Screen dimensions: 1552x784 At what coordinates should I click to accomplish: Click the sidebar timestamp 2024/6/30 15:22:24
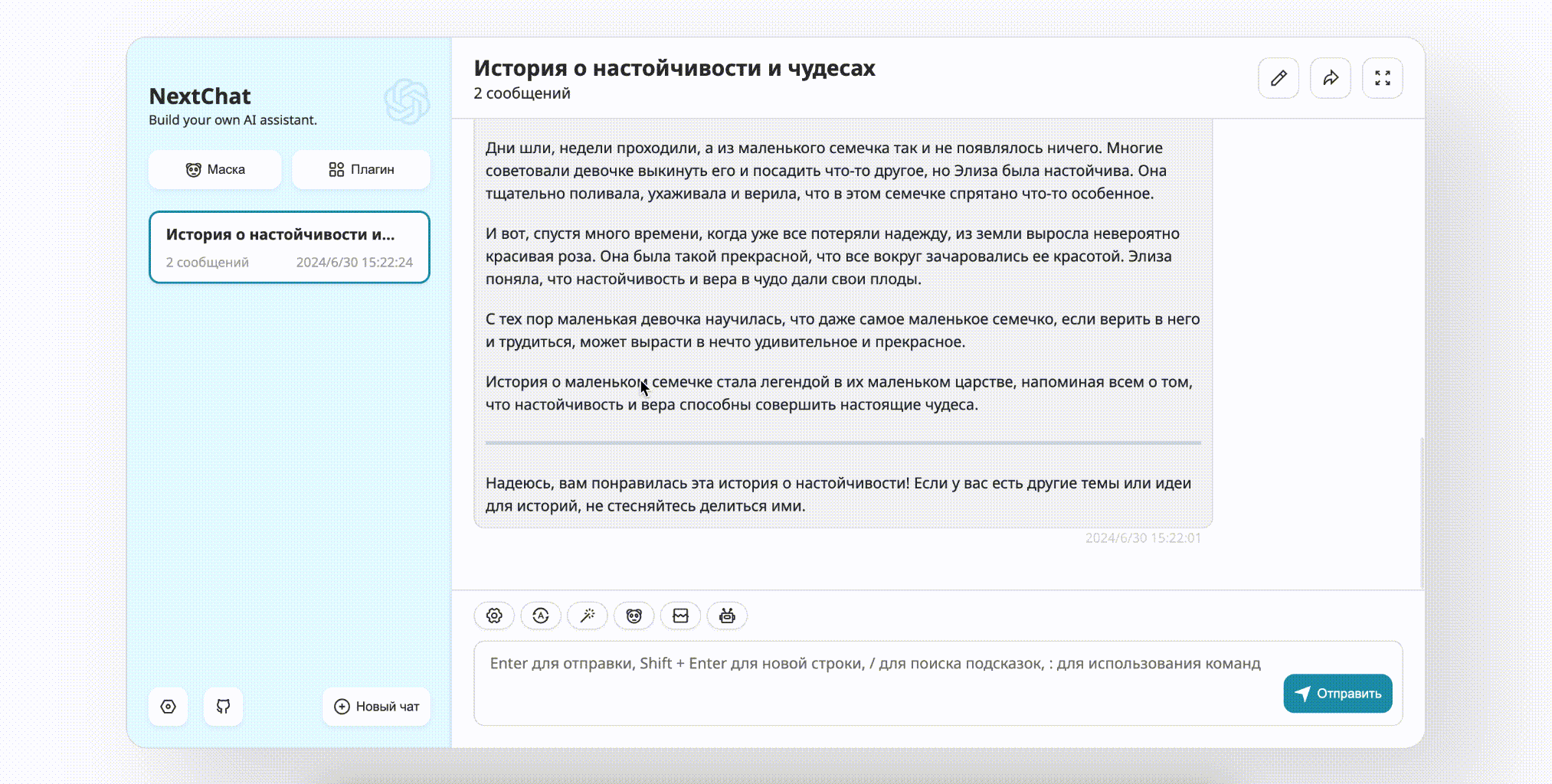(x=355, y=263)
